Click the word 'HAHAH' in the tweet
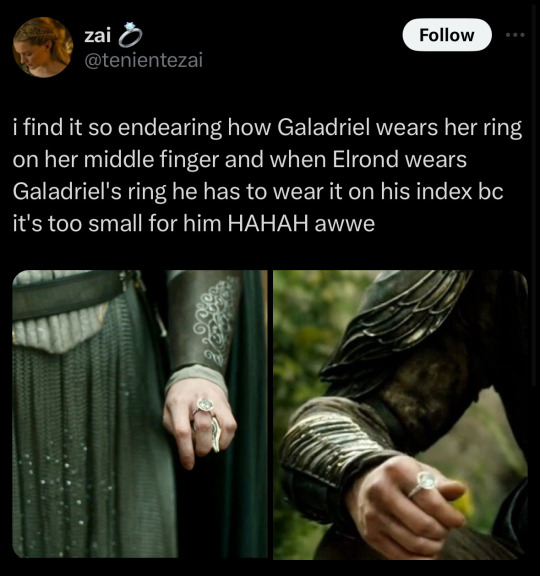Screen dimensions: 540x576 pos(267,223)
